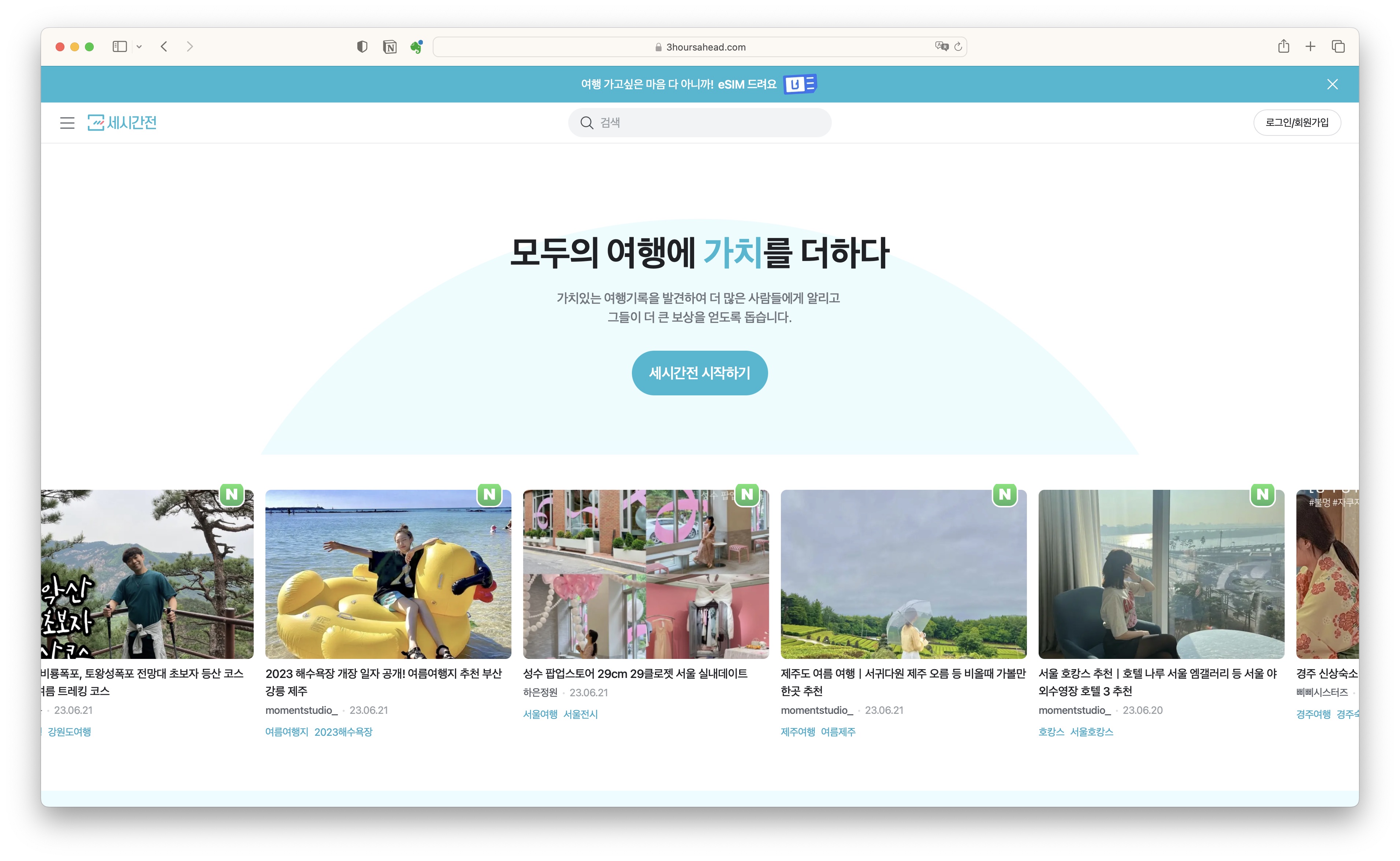Click the magnifier search icon
1400x861 pixels.
click(587, 122)
